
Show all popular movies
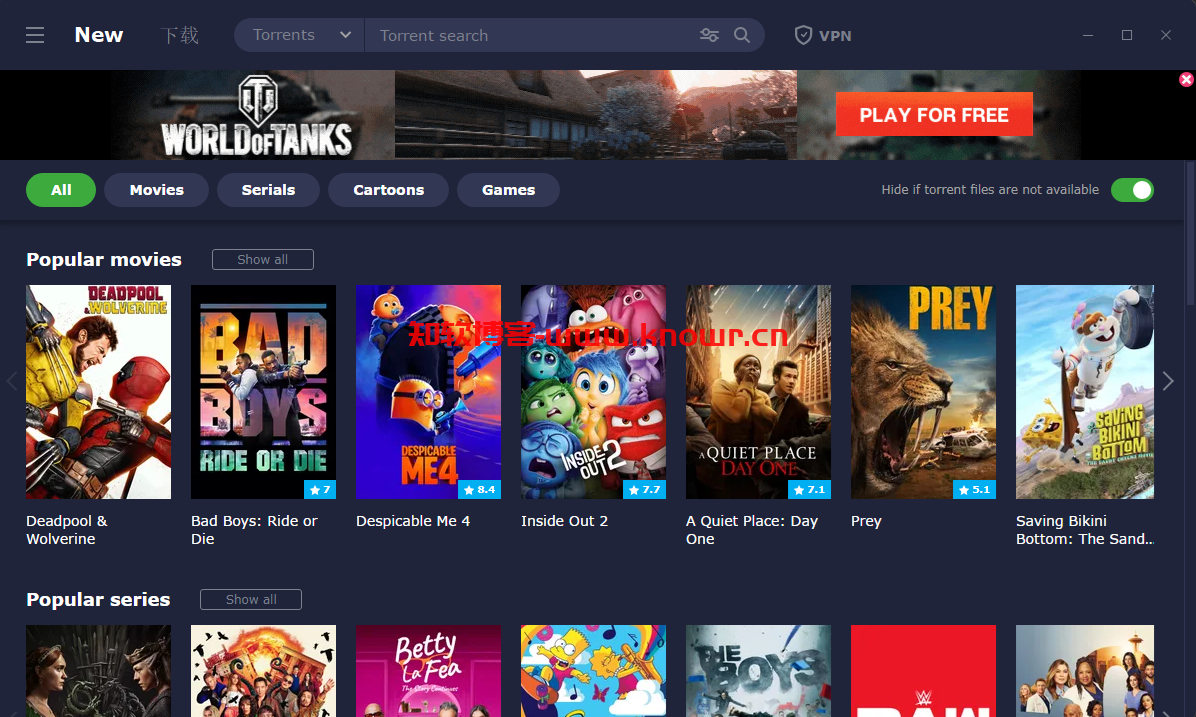[x=262, y=259]
